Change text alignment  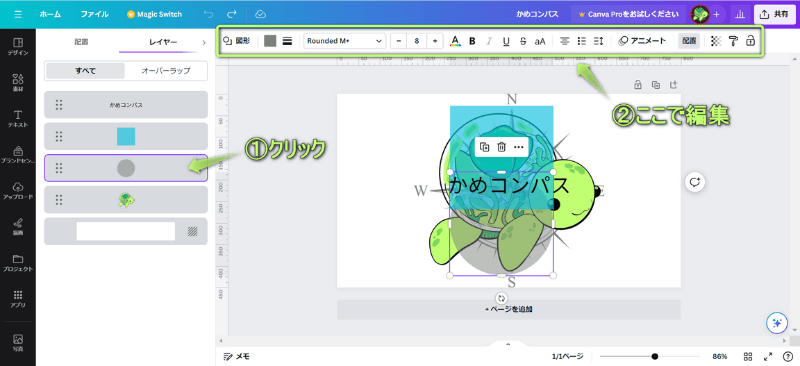[x=564, y=41]
